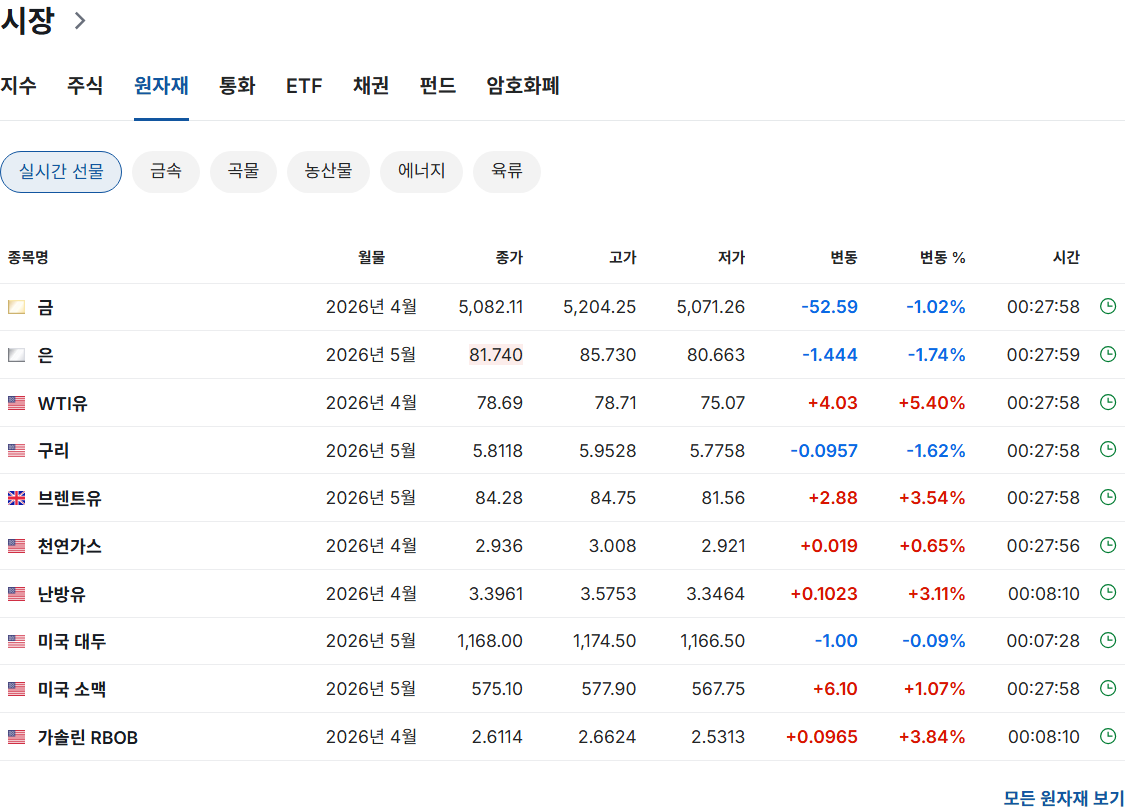This screenshot has height=811, width=1125.
Task: Open the 시장 section via its chevron
Action: tap(80, 21)
